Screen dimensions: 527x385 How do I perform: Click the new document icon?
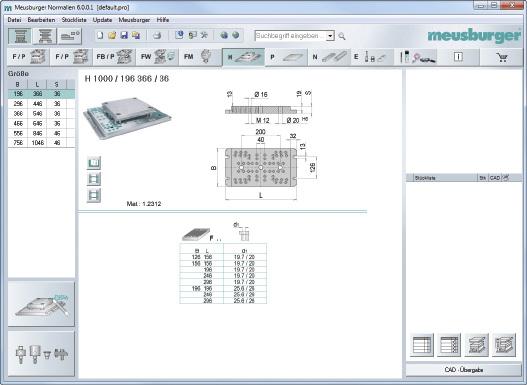[100, 35]
